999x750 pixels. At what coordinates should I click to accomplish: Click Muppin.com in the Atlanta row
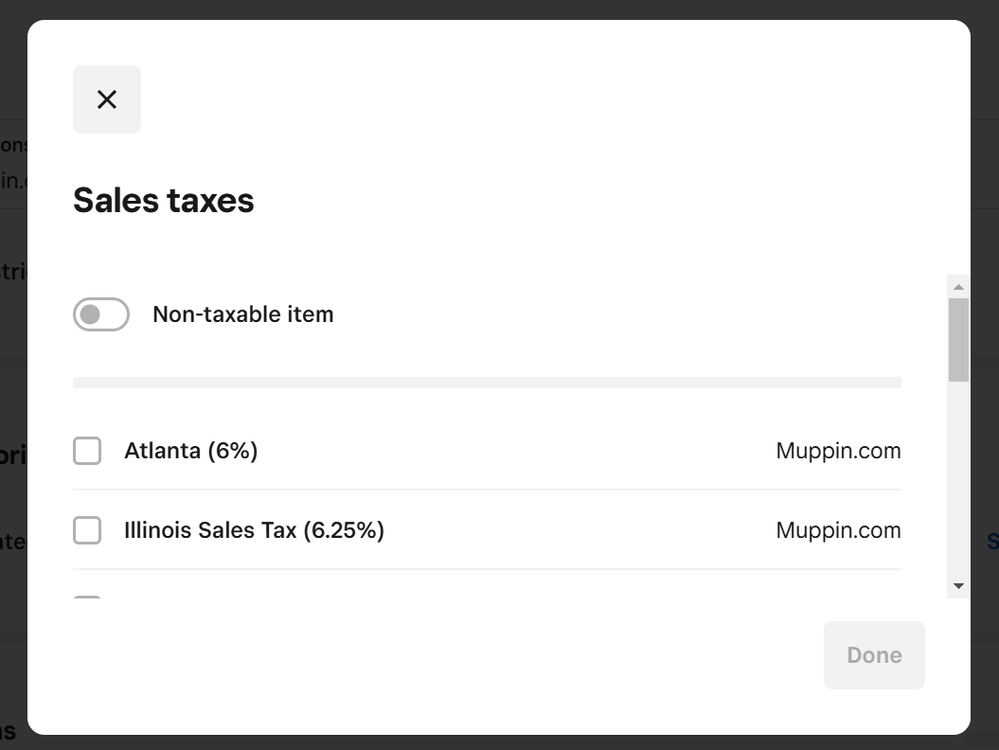[838, 451]
